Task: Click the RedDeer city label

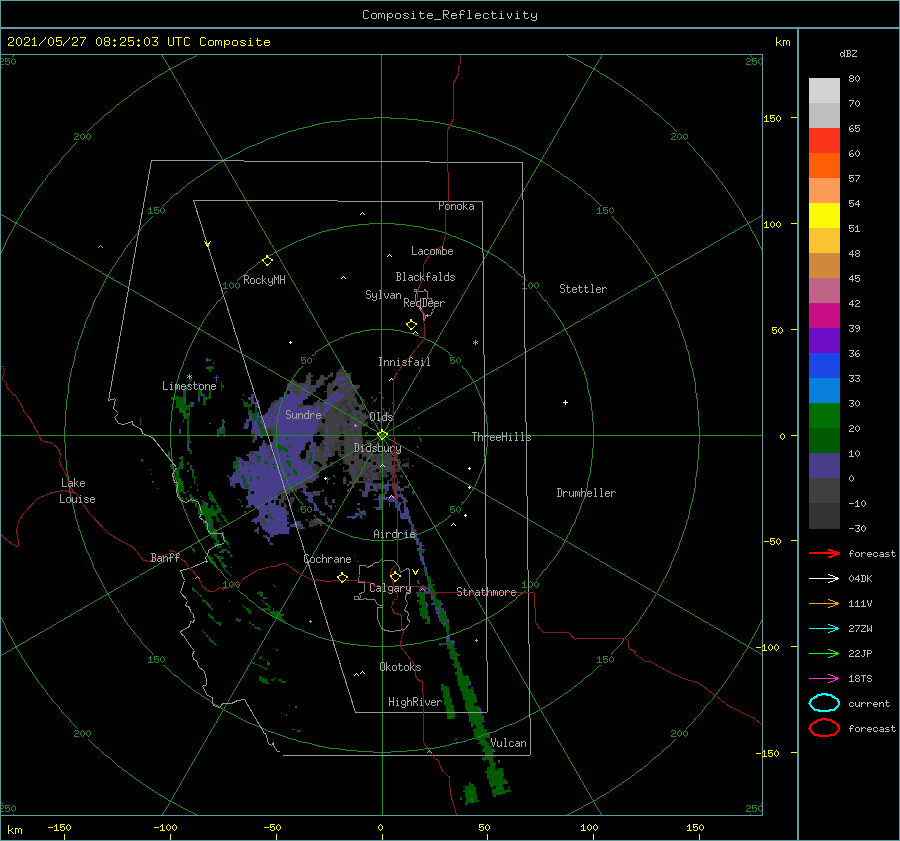Action: [x=424, y=303]
